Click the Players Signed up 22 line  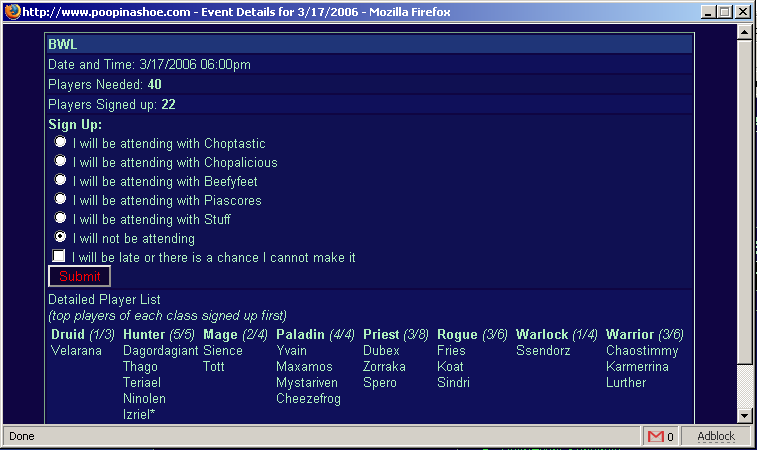pyautogui.click(x=370, y=104)
